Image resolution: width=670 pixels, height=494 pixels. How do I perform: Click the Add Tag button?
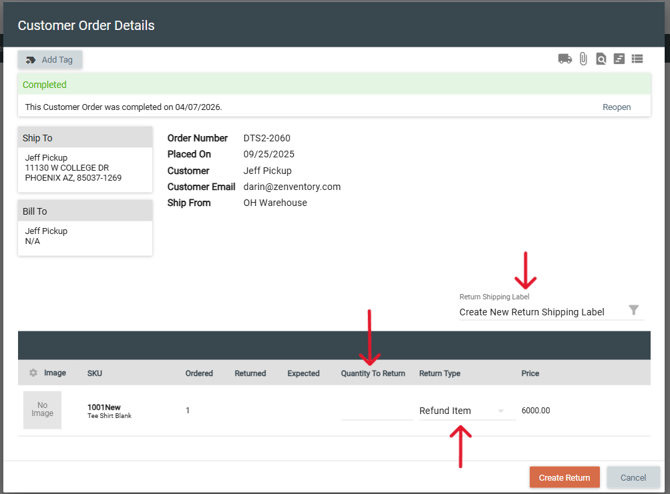(x=50, y=60)
